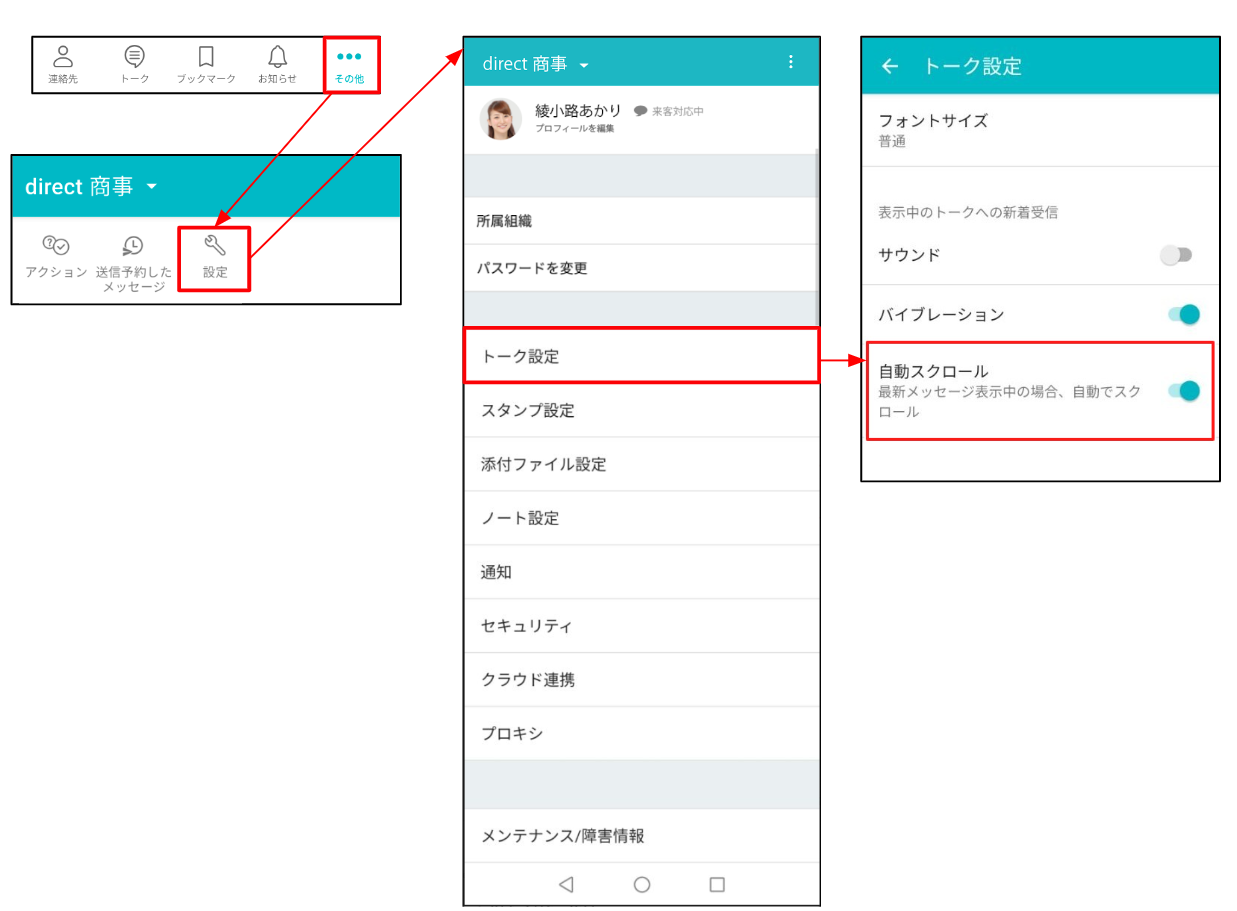Click the 綾小路あかり name text
1237x911 pixels.
click(x=578, y=110)
